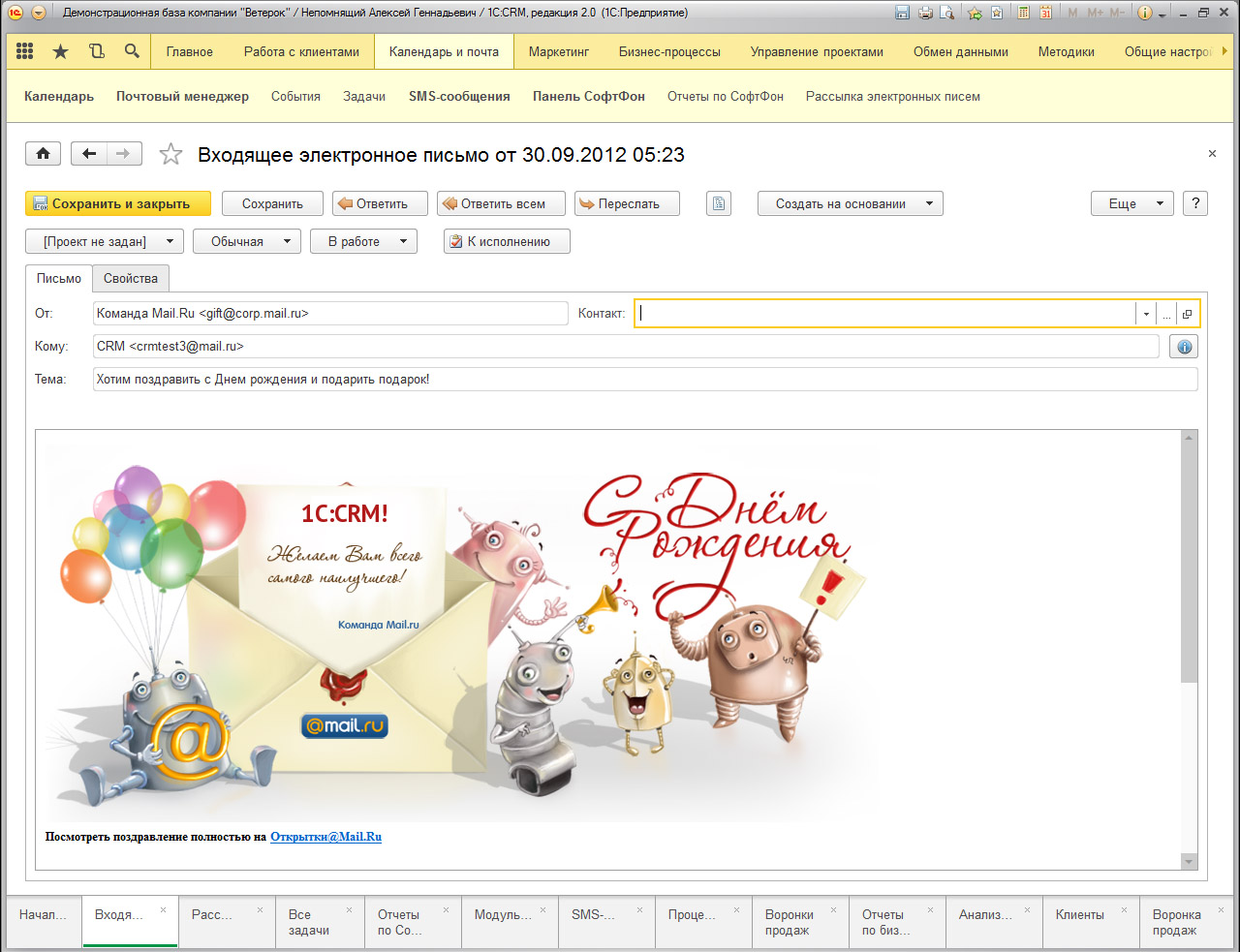This screenshot has height=952, width=1240.
Task: Open Работа с клиентами section
Action: tap(301, 51)
